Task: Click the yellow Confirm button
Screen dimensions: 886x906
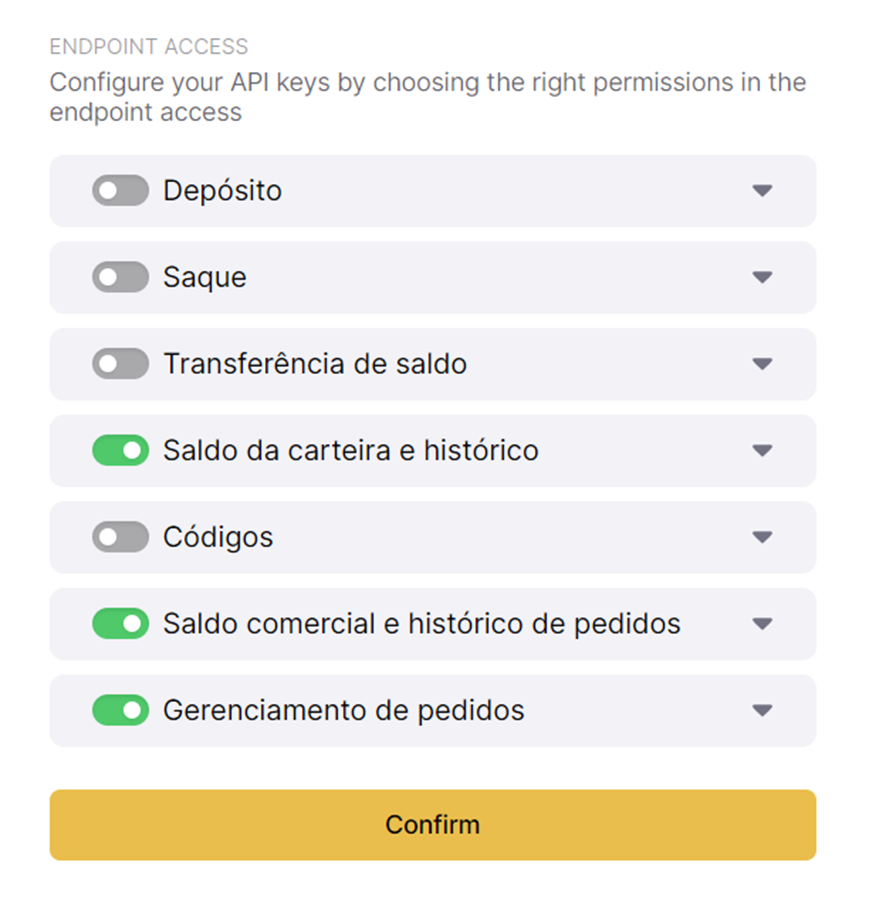Action: pos(432,825)
